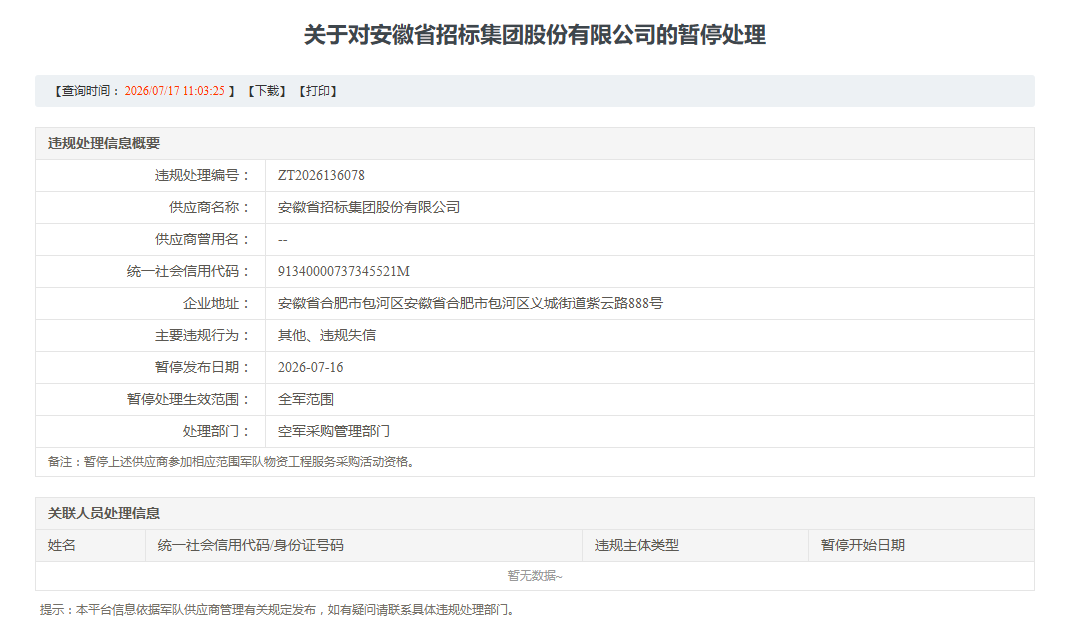Click the 暂停开始日期 column header

click(862, 545)
